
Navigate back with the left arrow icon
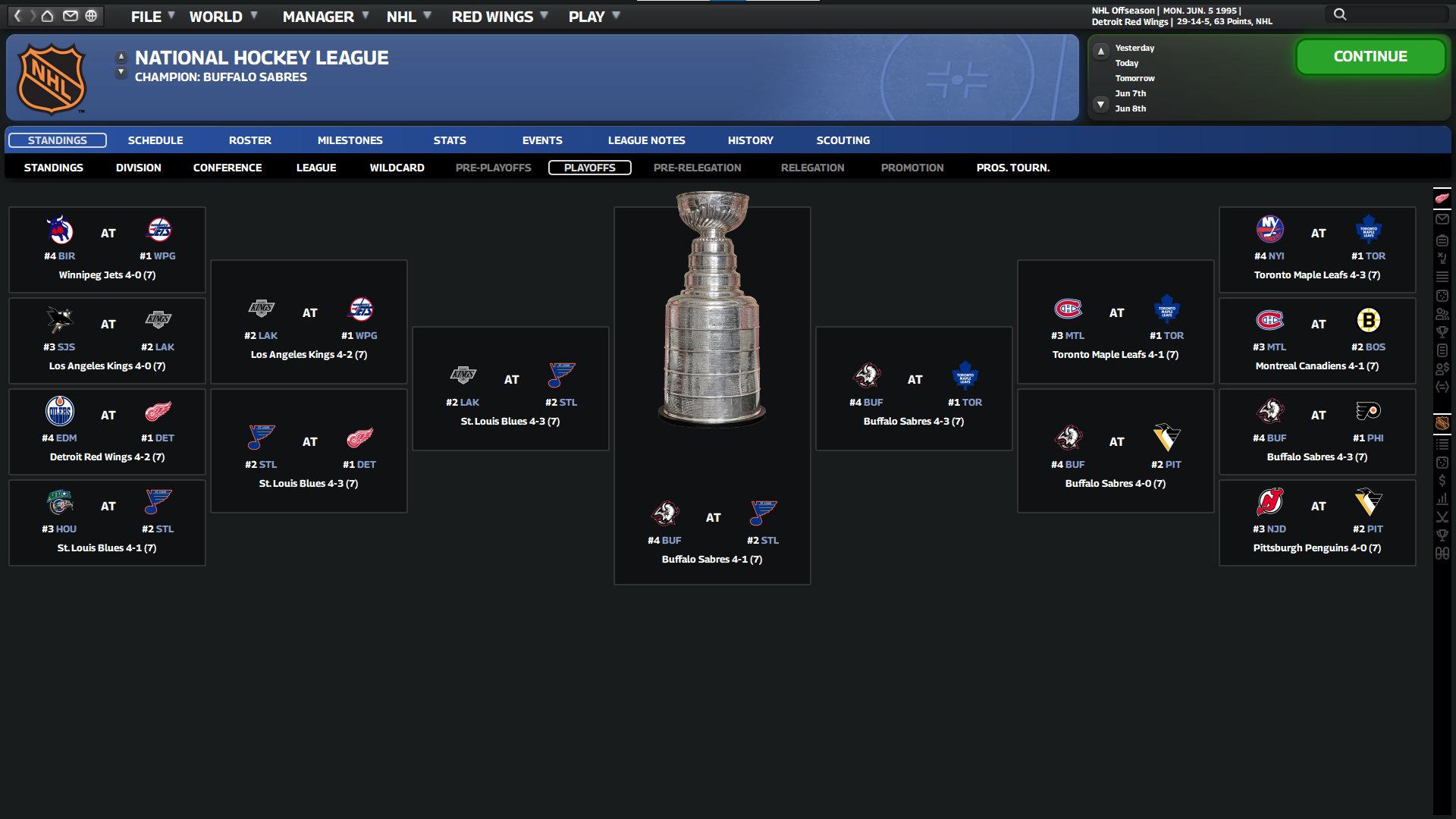pos(17,16)
